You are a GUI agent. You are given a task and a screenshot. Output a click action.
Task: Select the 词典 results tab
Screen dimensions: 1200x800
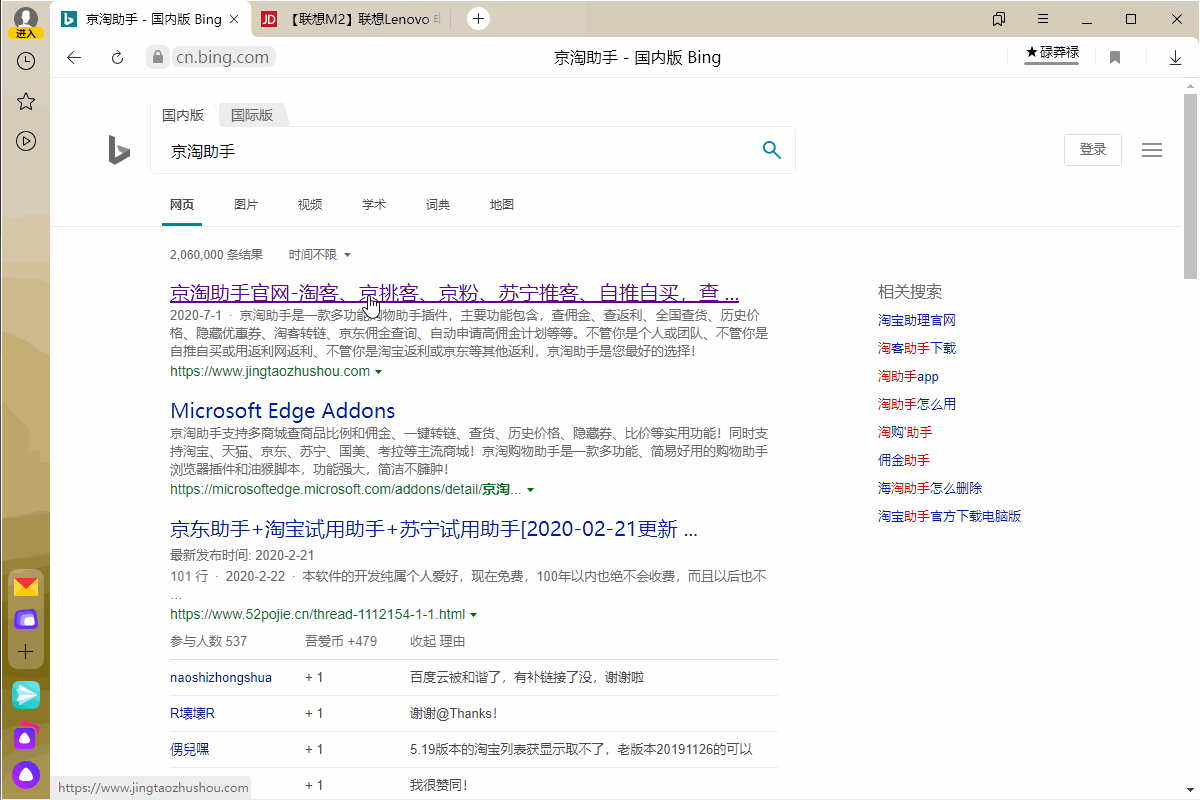click(x=438, y=205)
